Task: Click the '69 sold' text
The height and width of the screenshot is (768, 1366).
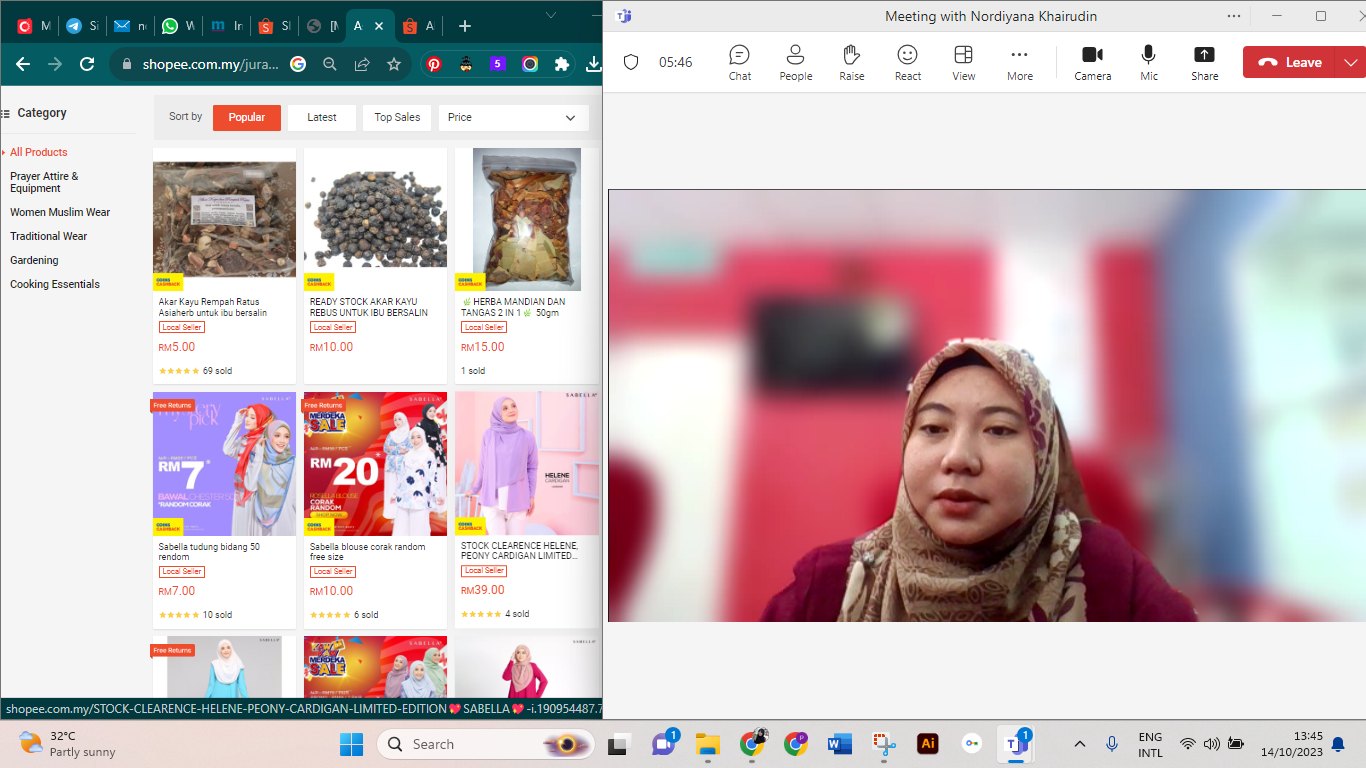Action: 217,371
